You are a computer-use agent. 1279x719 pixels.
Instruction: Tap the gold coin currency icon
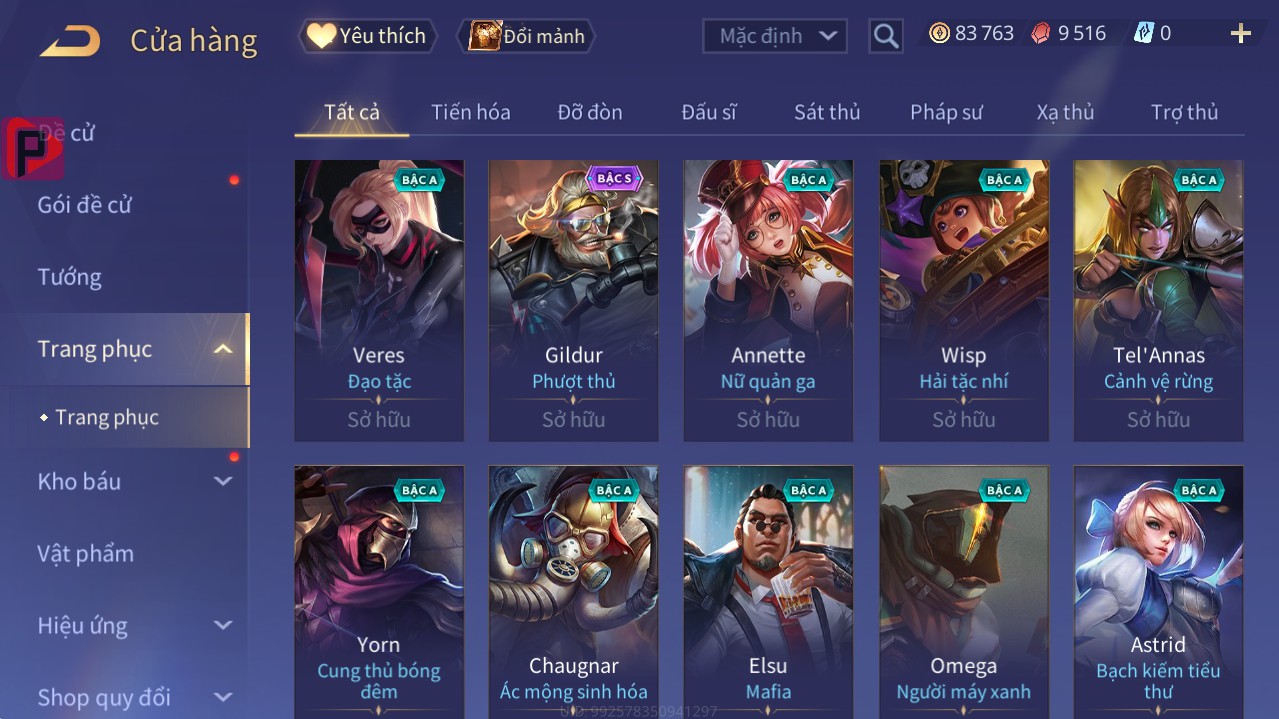[x=939, y=33]
